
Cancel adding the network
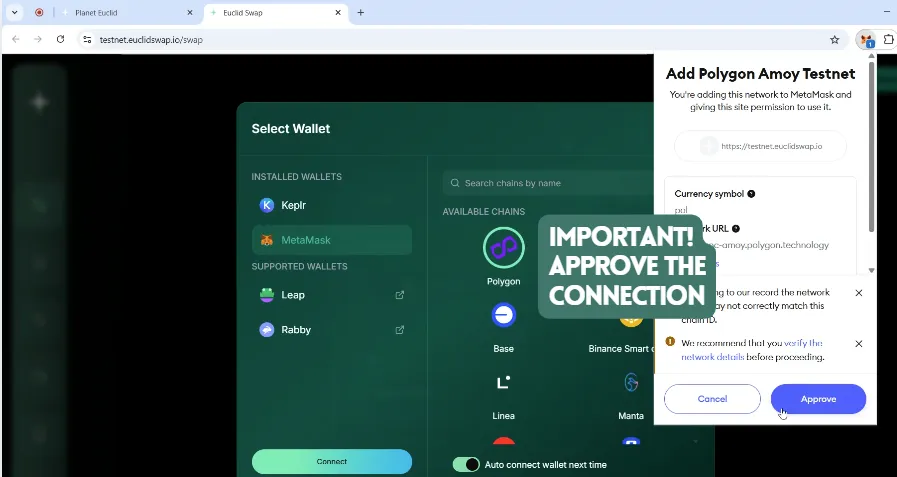712,399
